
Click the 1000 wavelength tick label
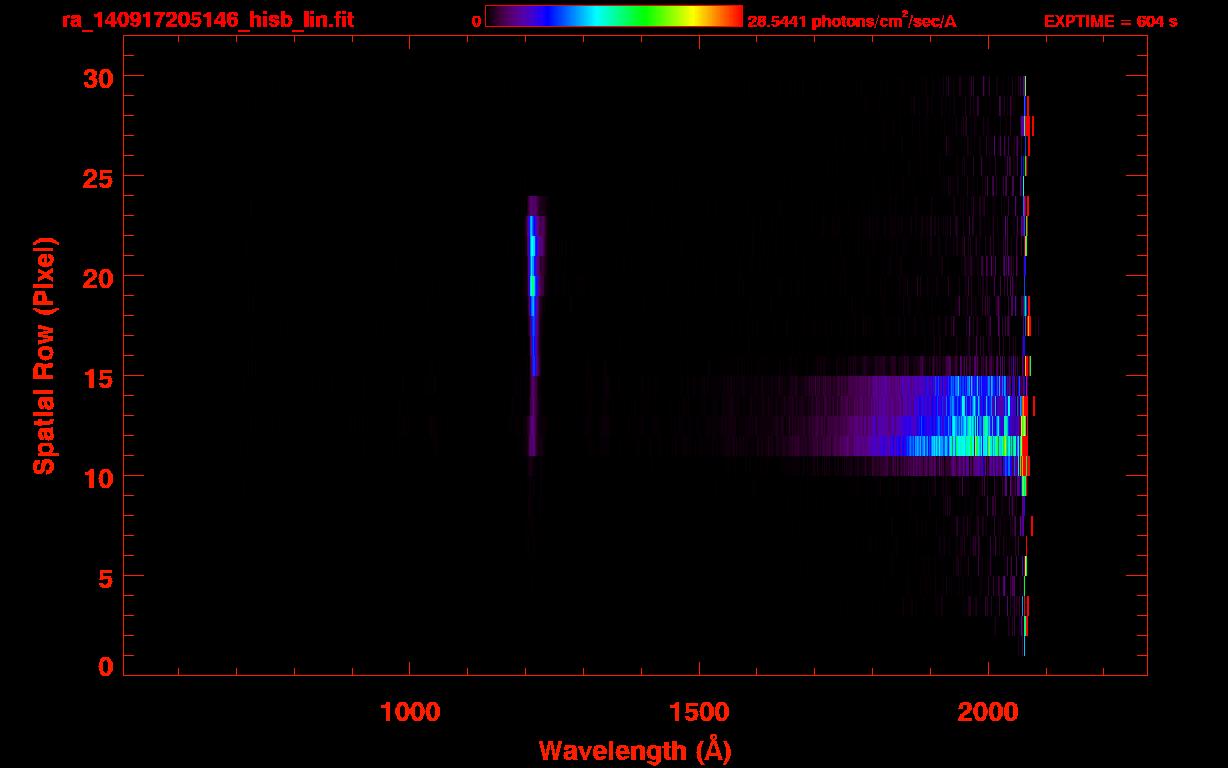410,712
